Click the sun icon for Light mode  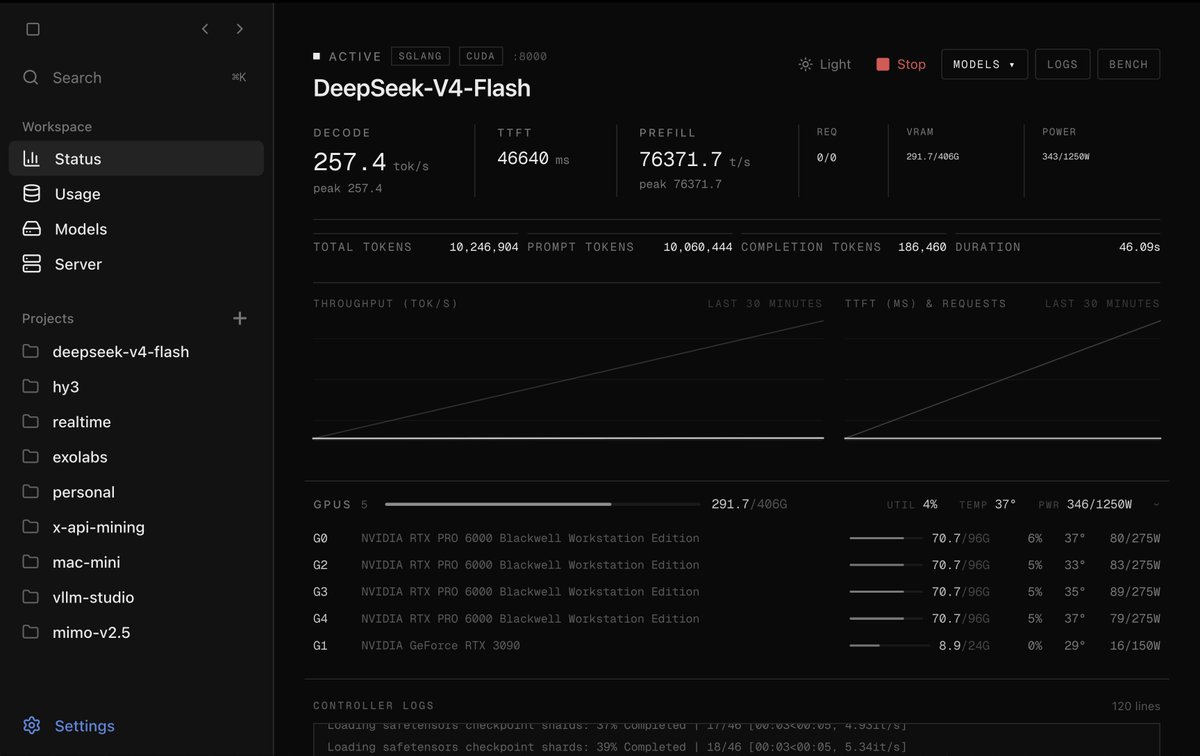click(x=805, y=64)
